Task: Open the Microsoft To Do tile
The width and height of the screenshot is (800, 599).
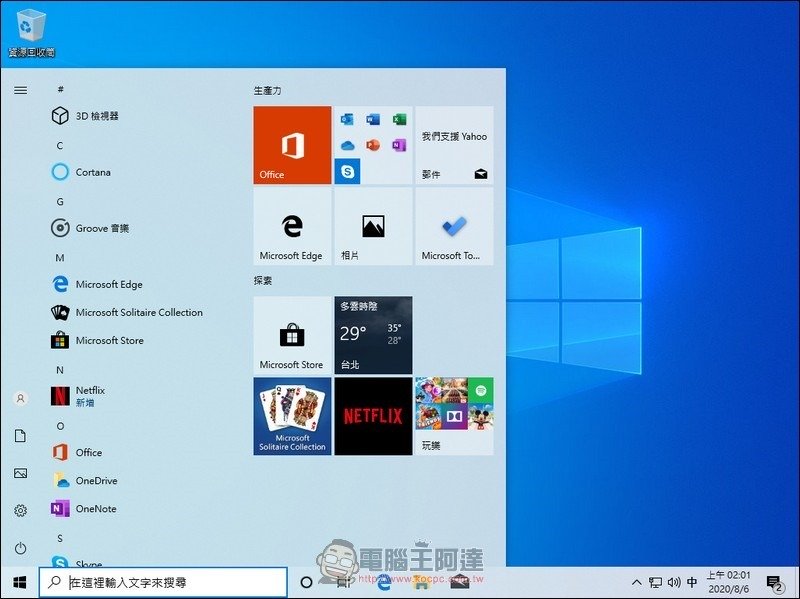Action: coord(454,226)
